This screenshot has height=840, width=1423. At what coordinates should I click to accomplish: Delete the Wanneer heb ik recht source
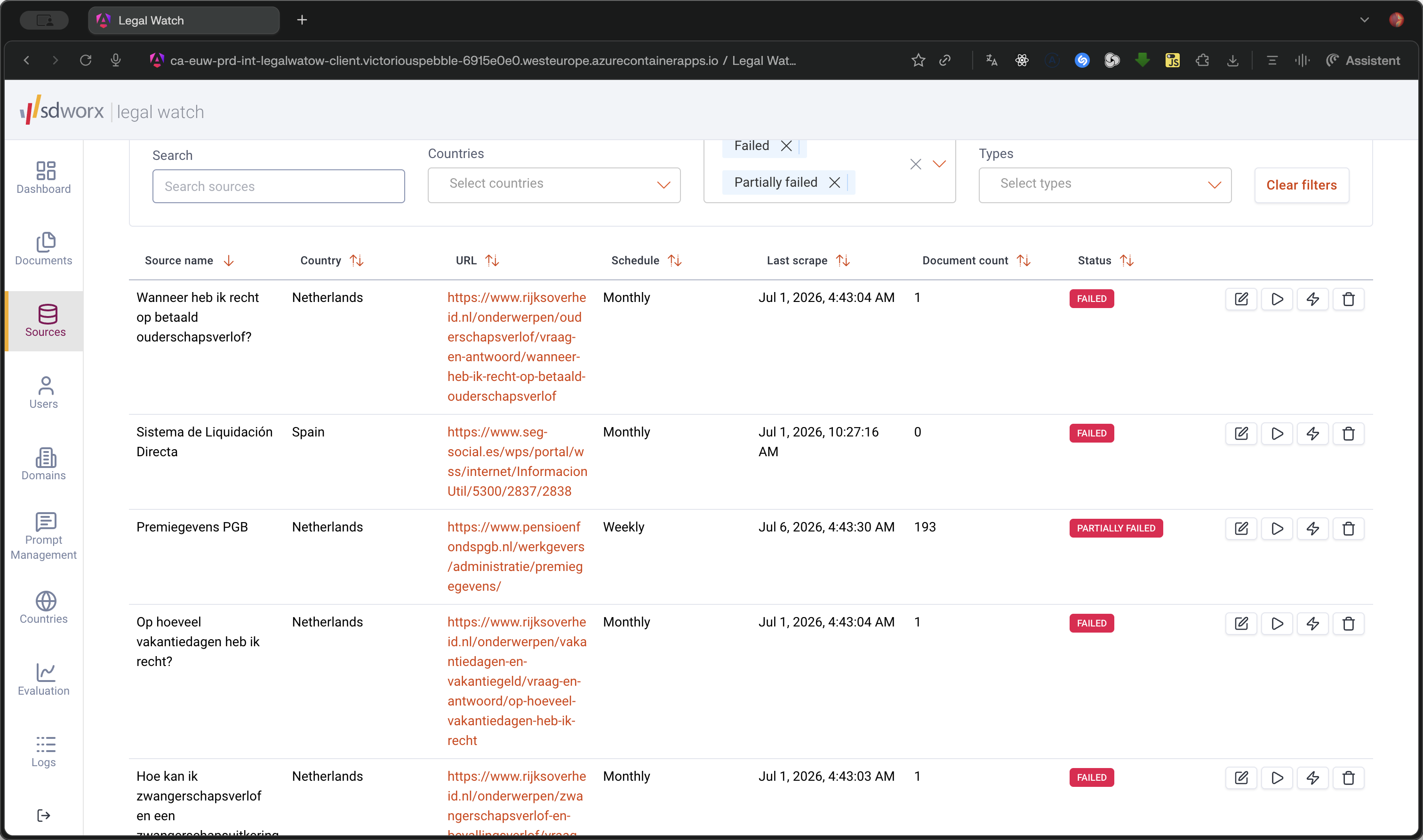1348,299
